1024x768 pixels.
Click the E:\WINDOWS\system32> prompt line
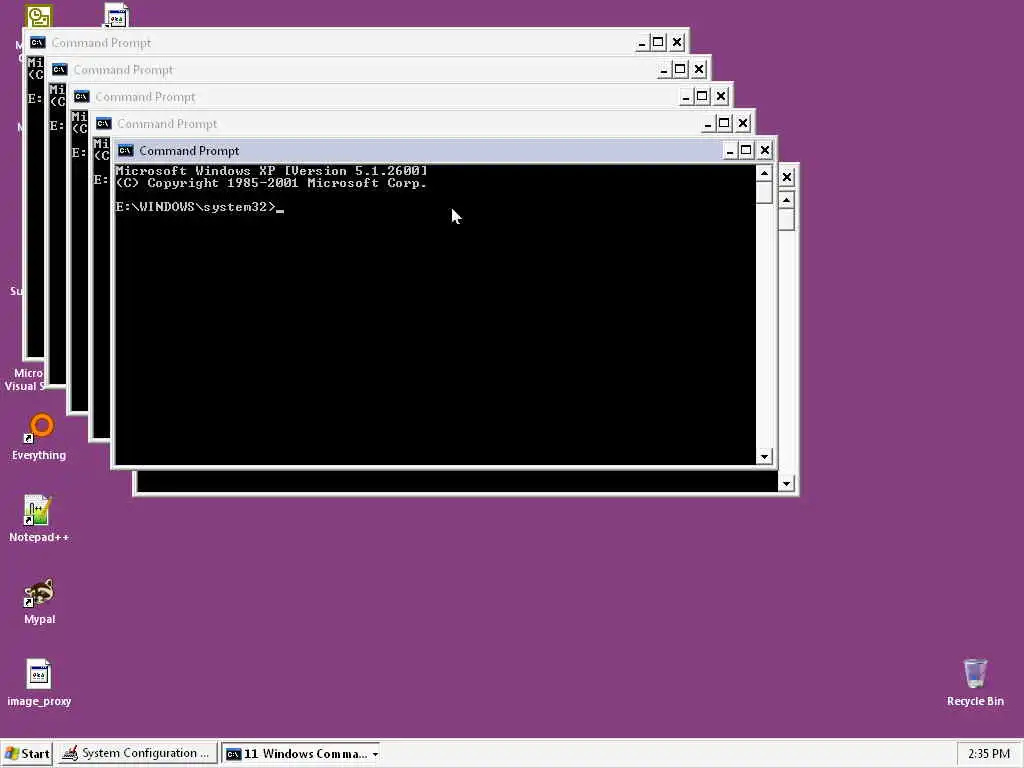[x=199, y=207]
